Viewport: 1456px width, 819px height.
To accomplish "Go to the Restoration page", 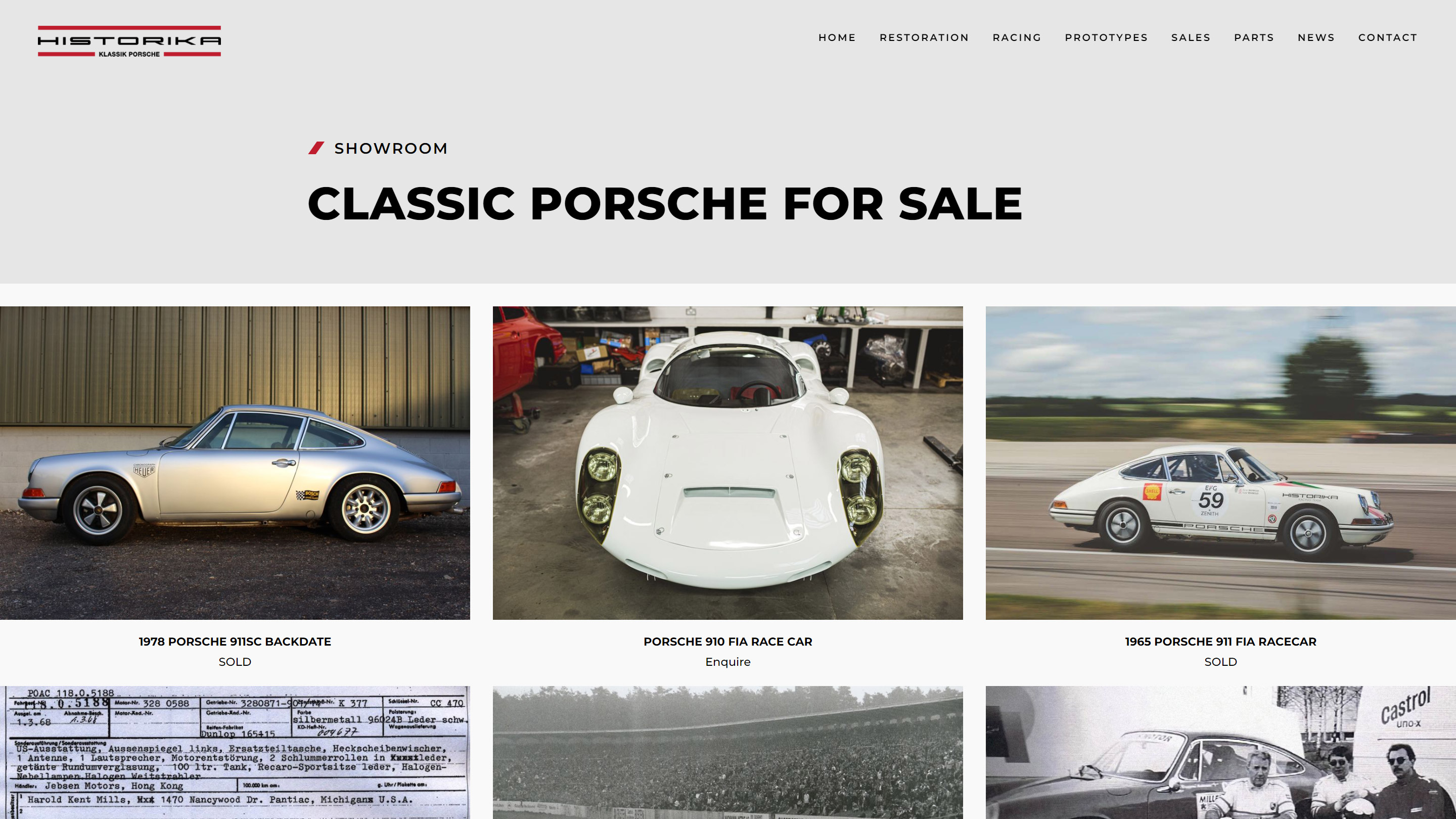I will pos(924,37).
